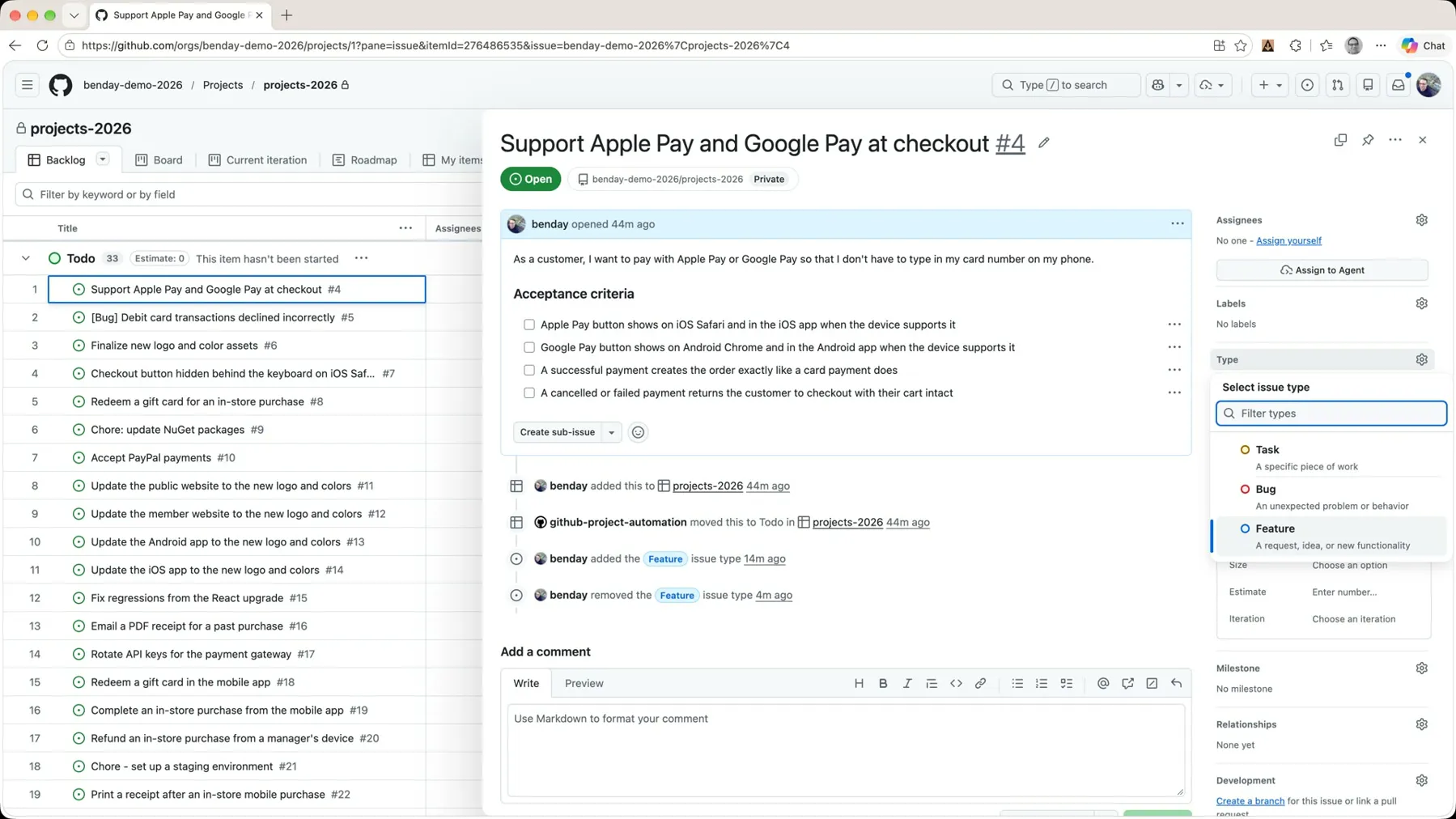Open the benday-demo-2026 breadcrumb link
Viewport: 1456px width, 819px height.
133,85
